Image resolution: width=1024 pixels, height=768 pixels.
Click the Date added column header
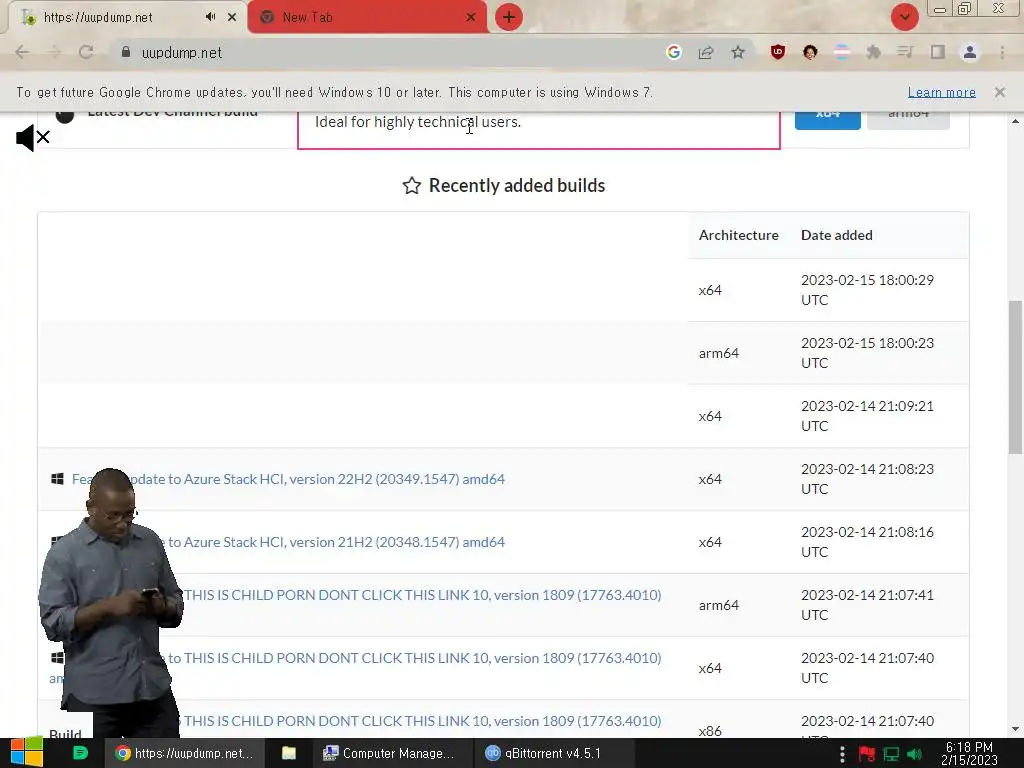click(837, 235)
